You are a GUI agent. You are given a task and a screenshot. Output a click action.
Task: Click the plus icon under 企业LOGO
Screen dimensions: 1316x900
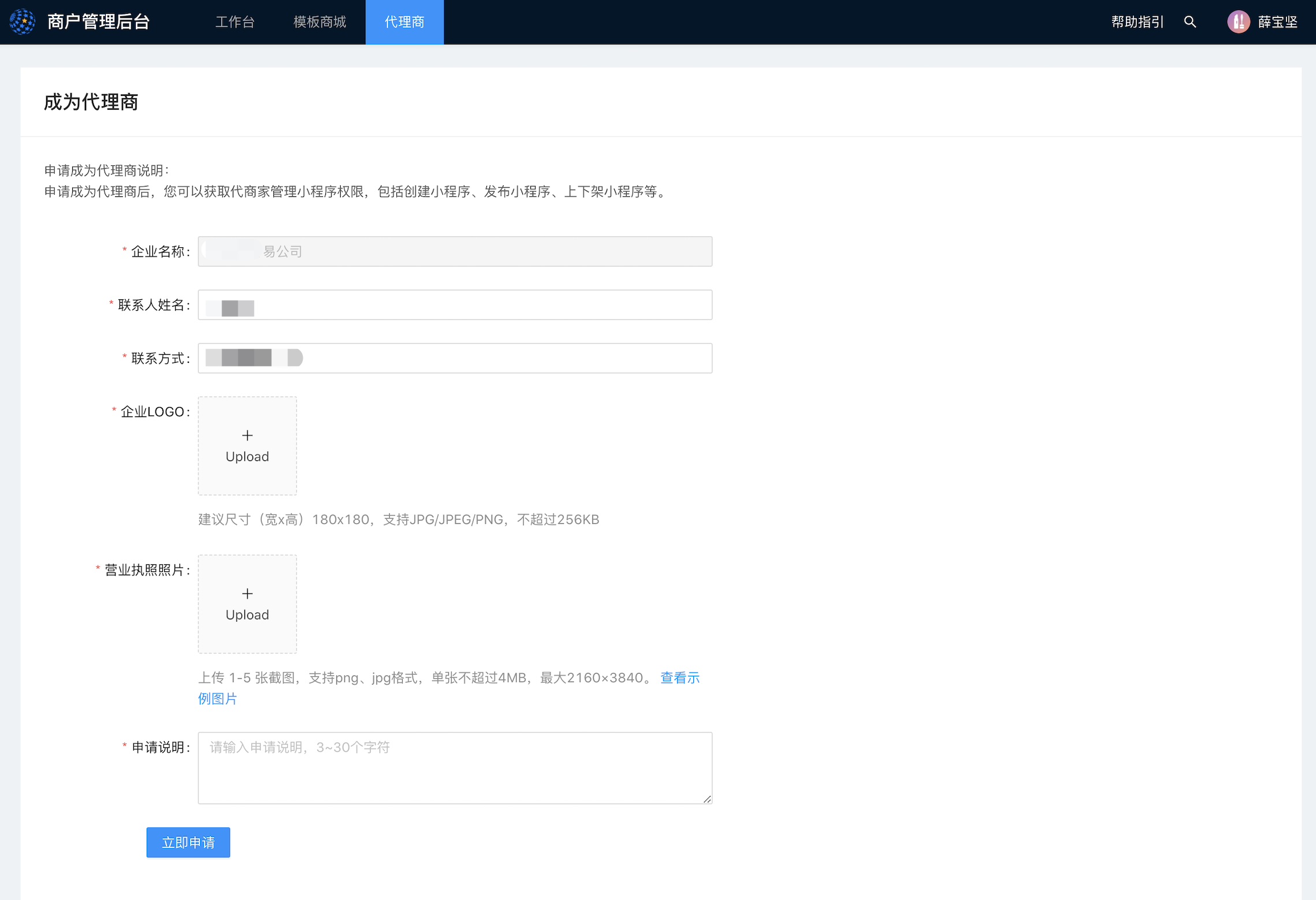247,436
